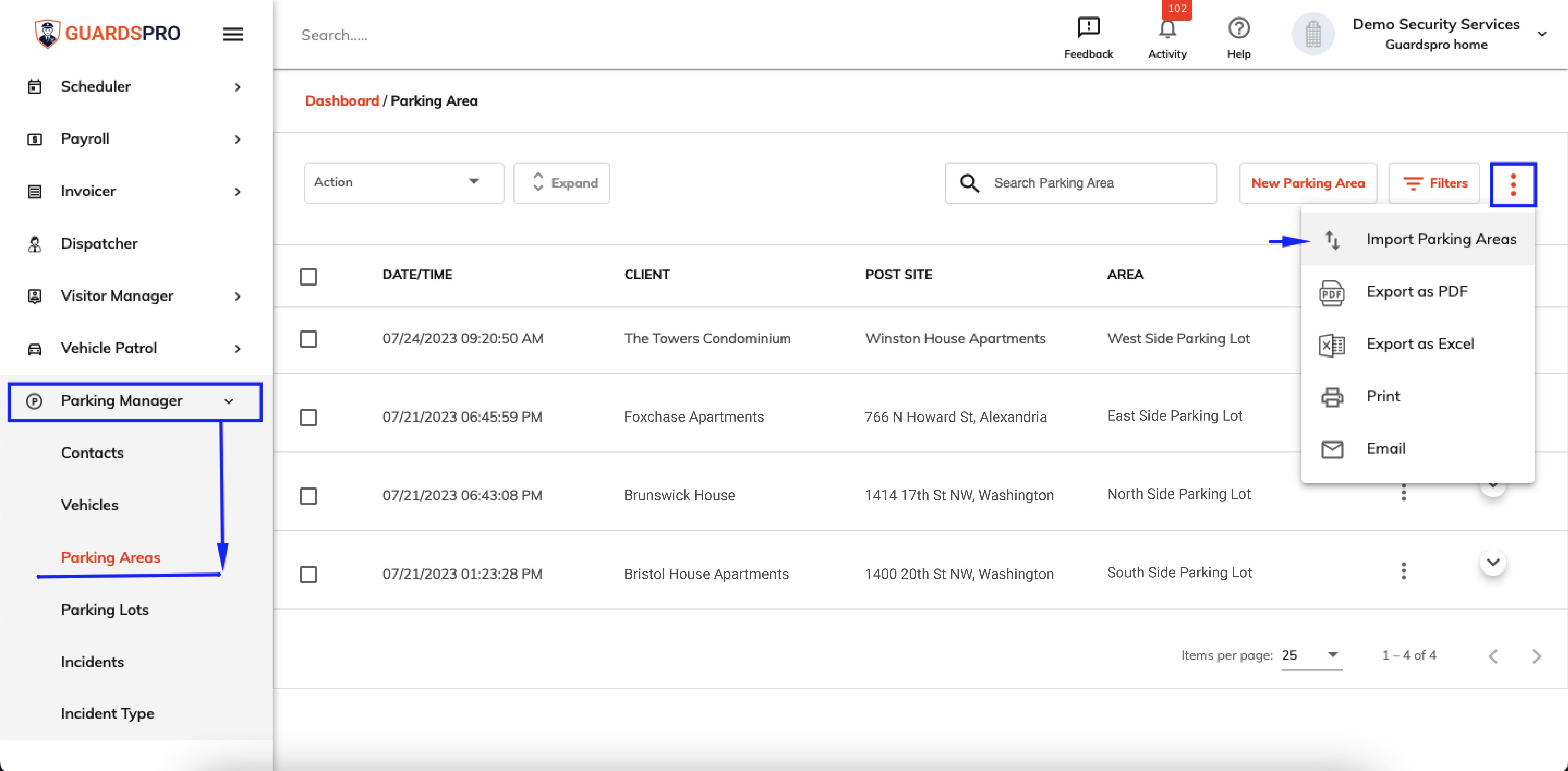The width and height of the screenshot is (1568, 771).
Task: Open Vehicles under Parking Manager
Action: (x=89, y=505)
